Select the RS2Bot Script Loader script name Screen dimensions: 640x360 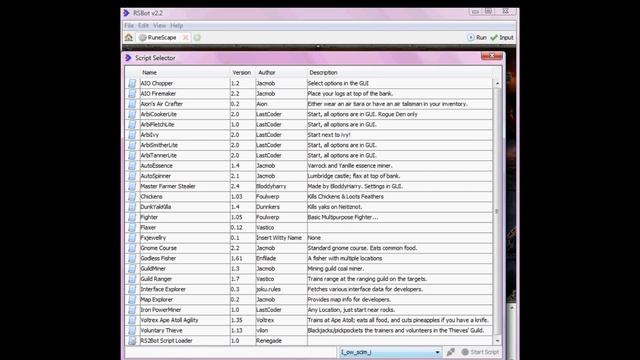pos(166,340)
